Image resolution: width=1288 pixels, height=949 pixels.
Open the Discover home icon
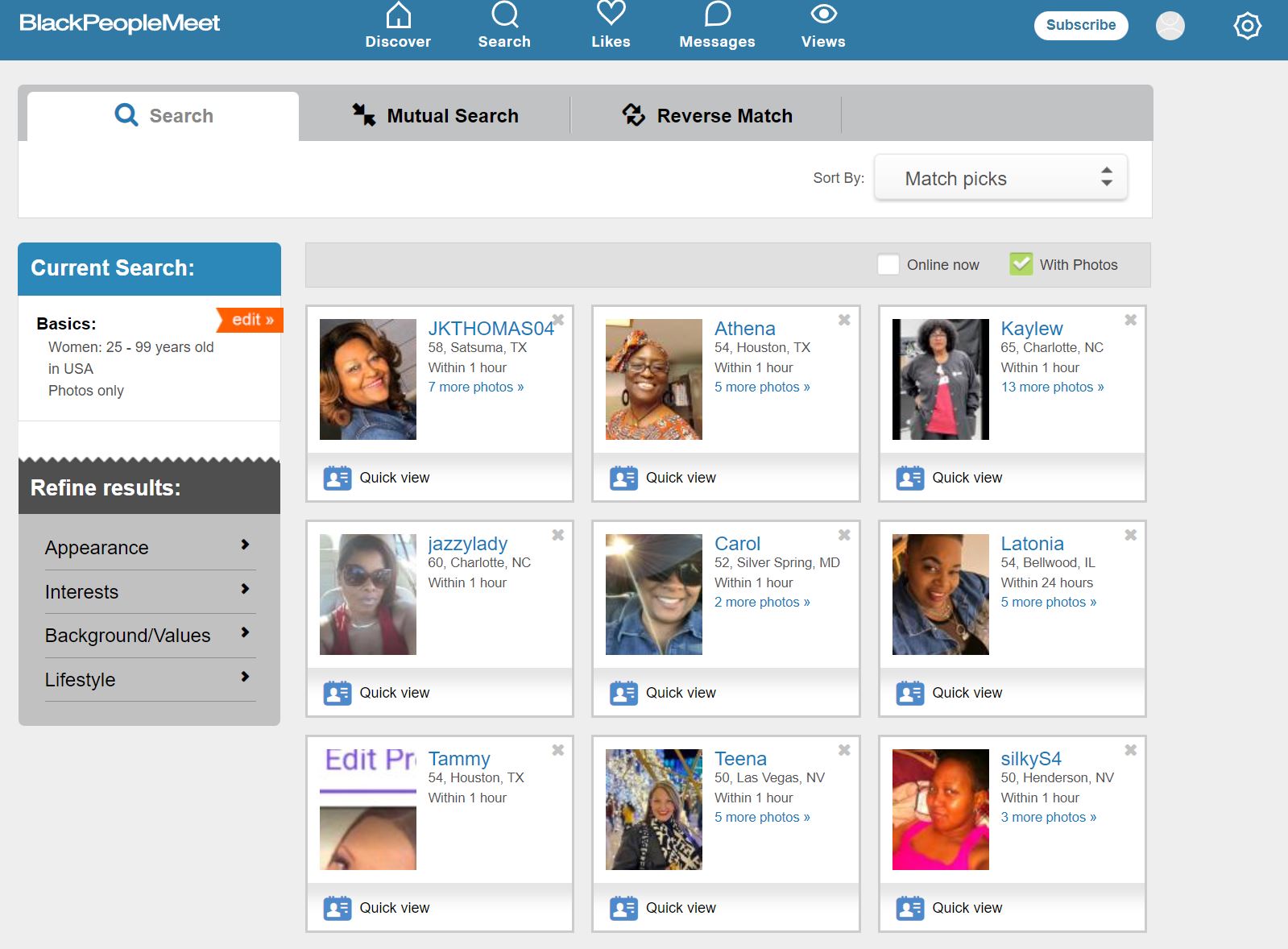398,15
